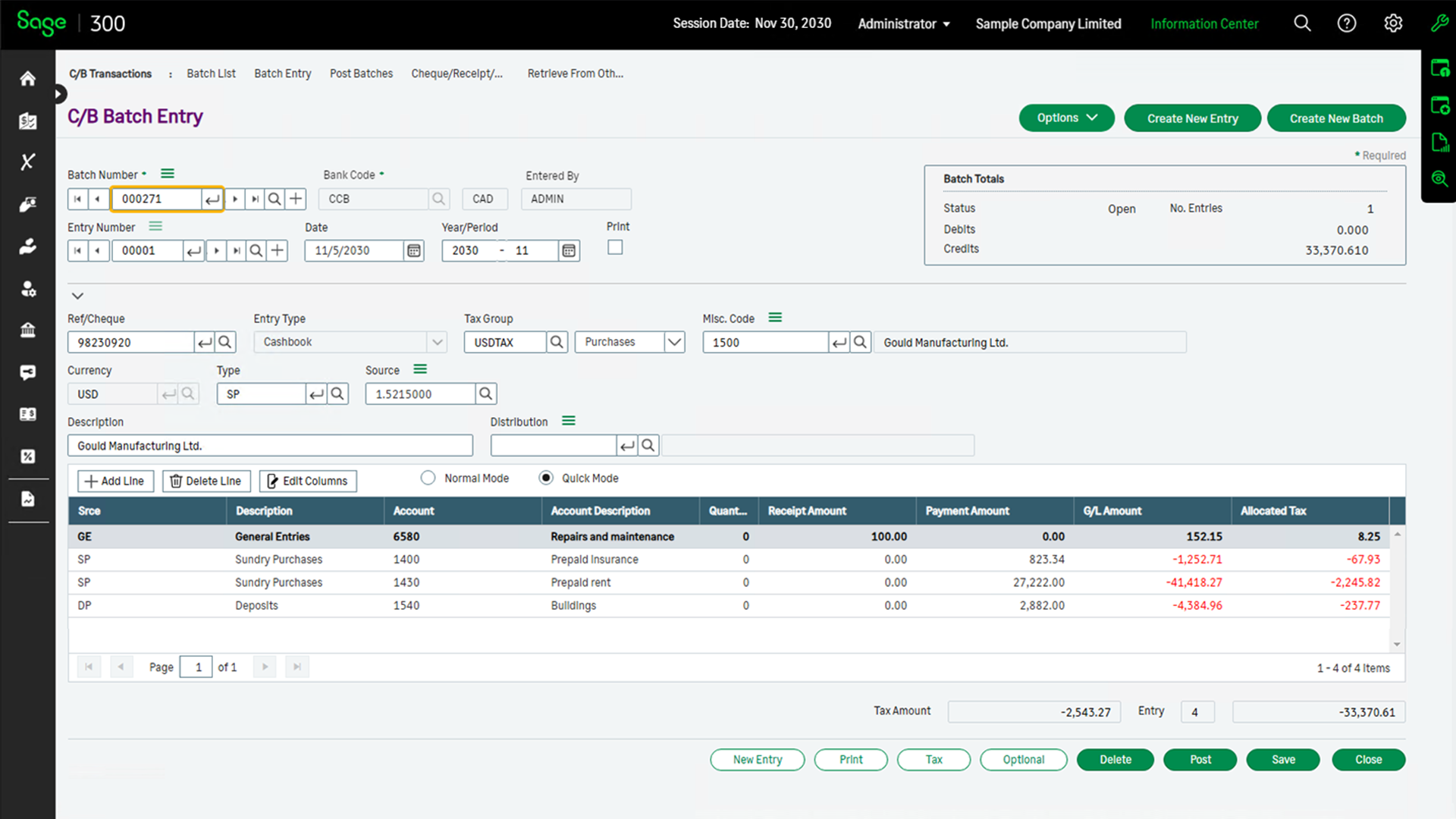1456x819 pixels.
Task: Open the Post Batches menu item
Action: click(x=361, y=74)
